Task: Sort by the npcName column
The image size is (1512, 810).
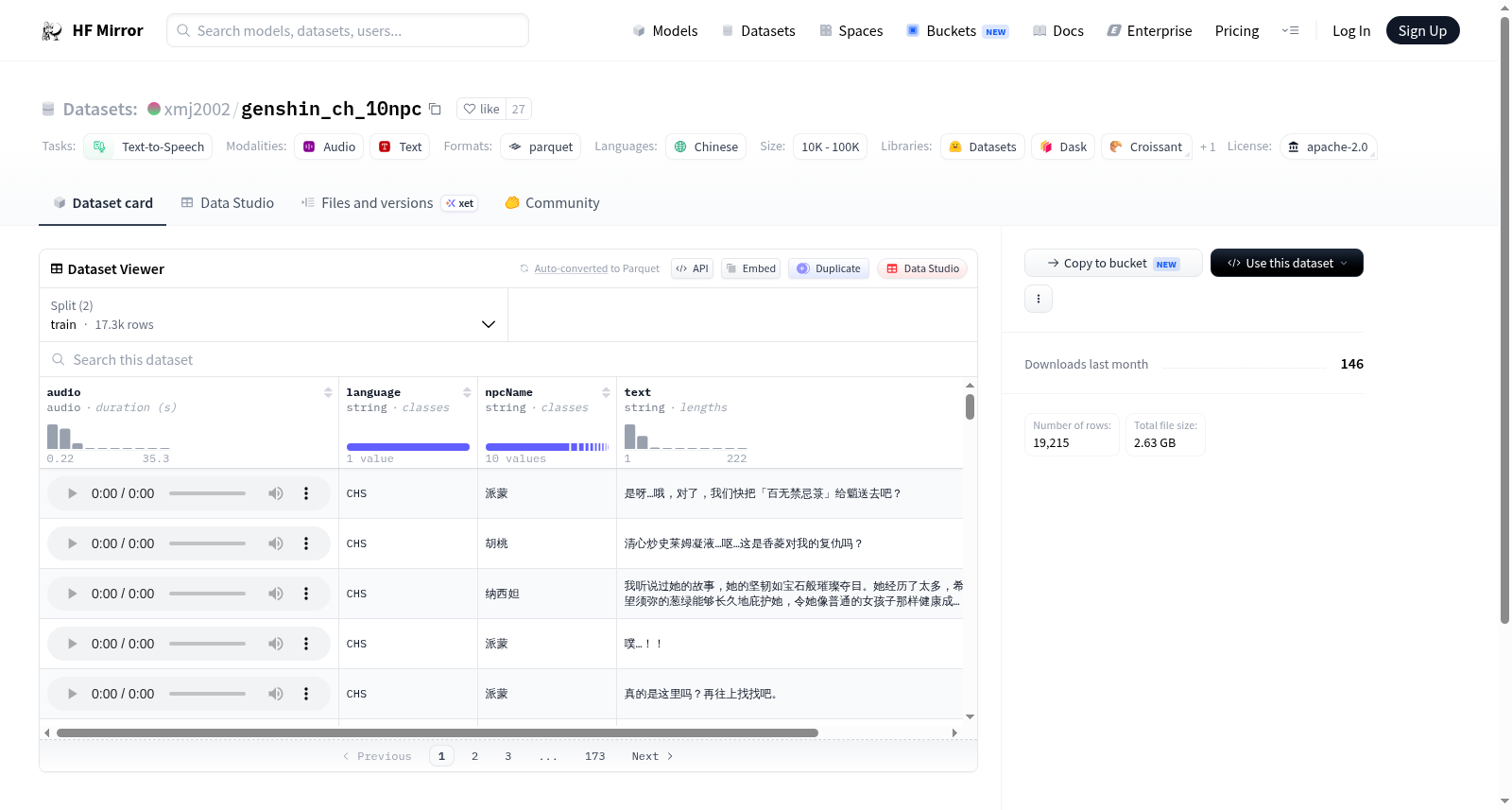Action: [x=606, y=392]
